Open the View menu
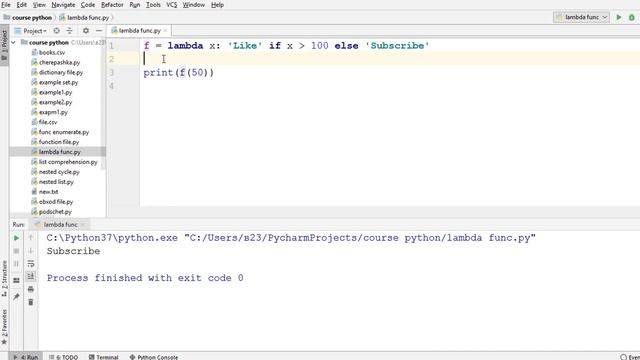 [39, 5]
